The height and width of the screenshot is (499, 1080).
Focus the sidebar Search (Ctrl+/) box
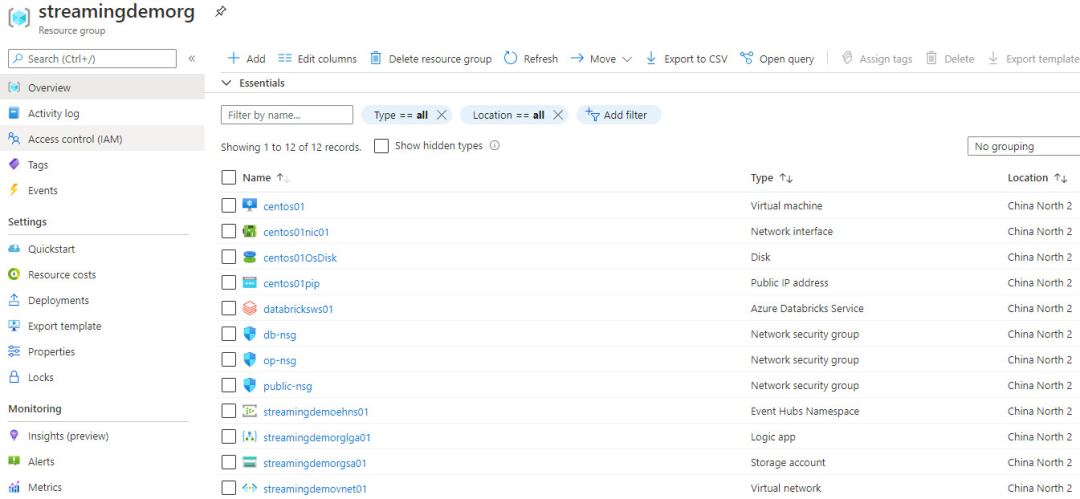tap(92, 59)
